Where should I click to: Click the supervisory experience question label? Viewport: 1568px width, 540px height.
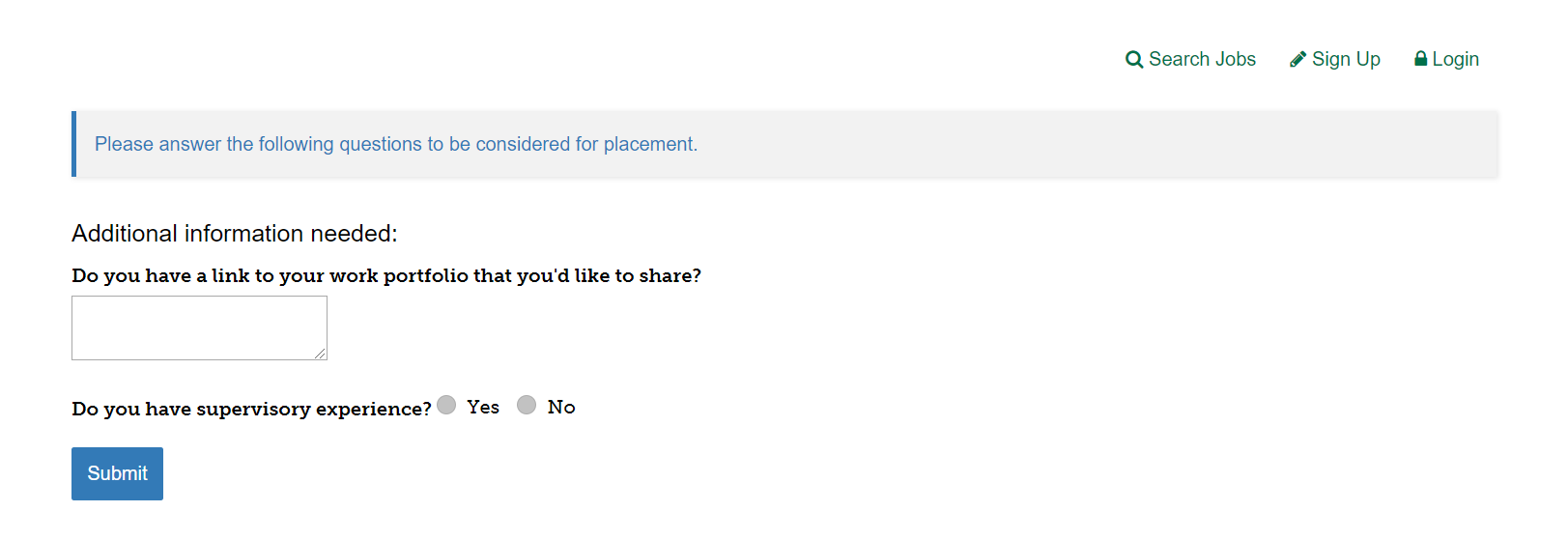(x=251, y=410)
